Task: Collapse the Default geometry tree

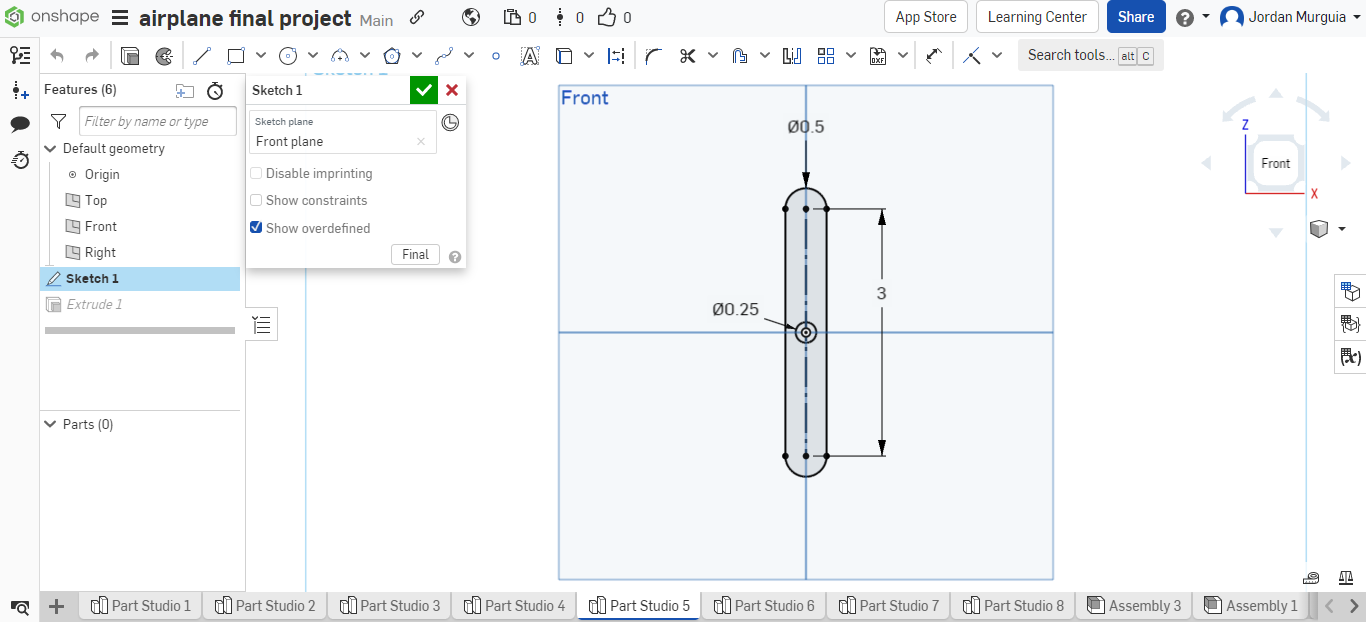Action: [x=50, y=148]
